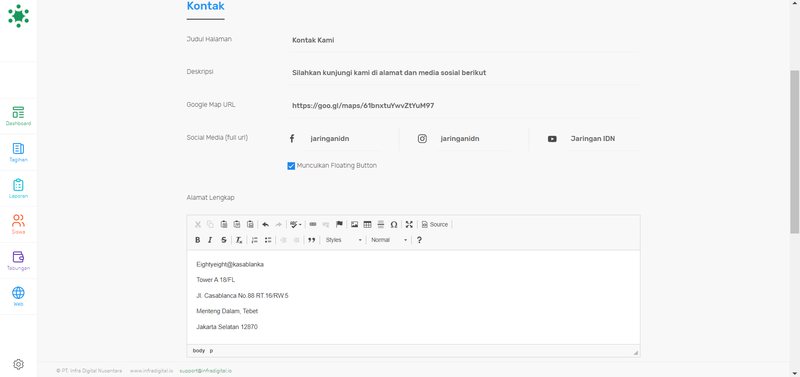Apply strikethrough formatting

pos(223,240)
